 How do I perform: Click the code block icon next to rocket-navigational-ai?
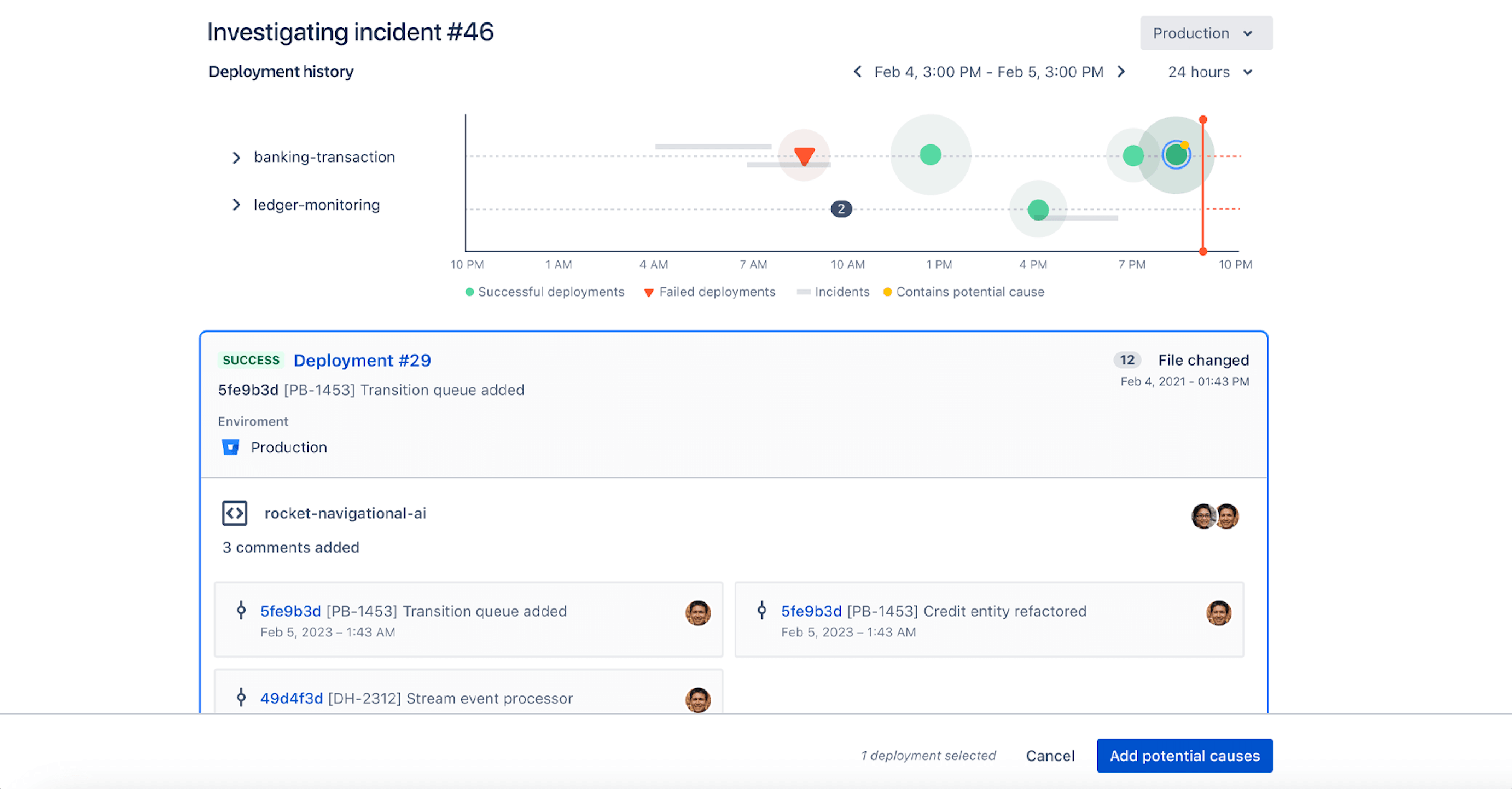(x=234, y=513)
